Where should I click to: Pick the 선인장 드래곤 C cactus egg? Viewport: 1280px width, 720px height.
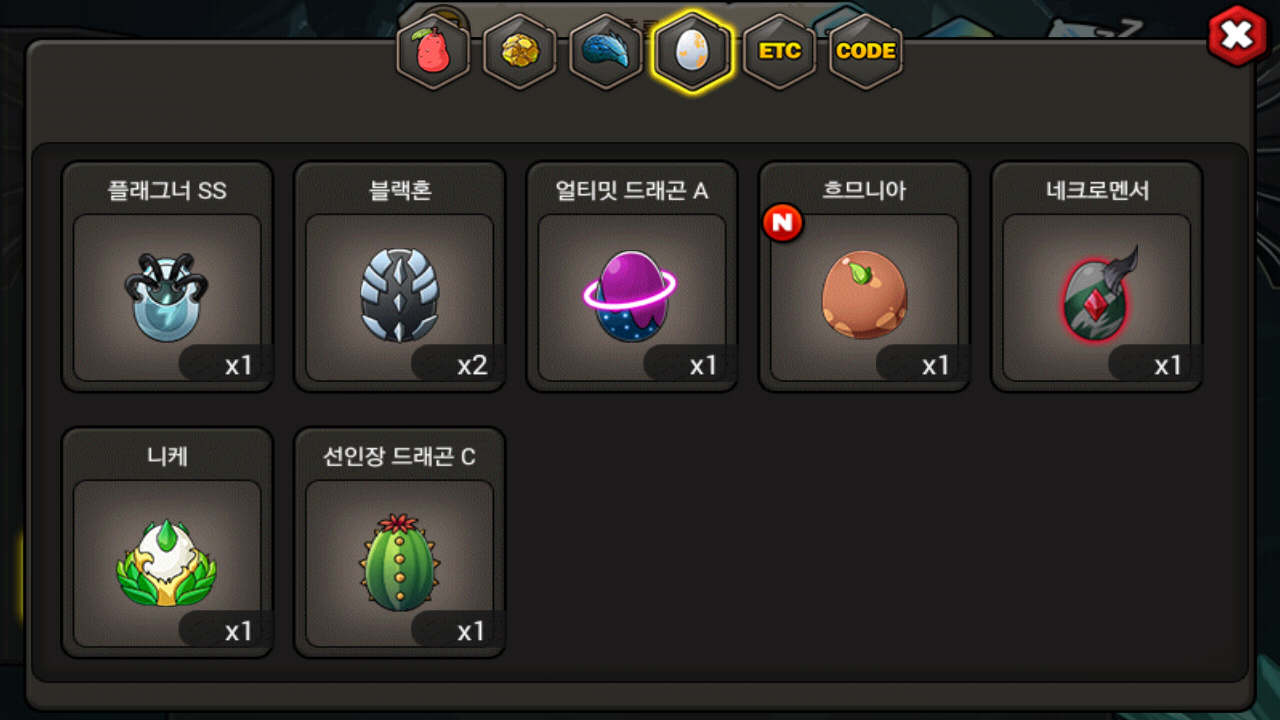399,562
